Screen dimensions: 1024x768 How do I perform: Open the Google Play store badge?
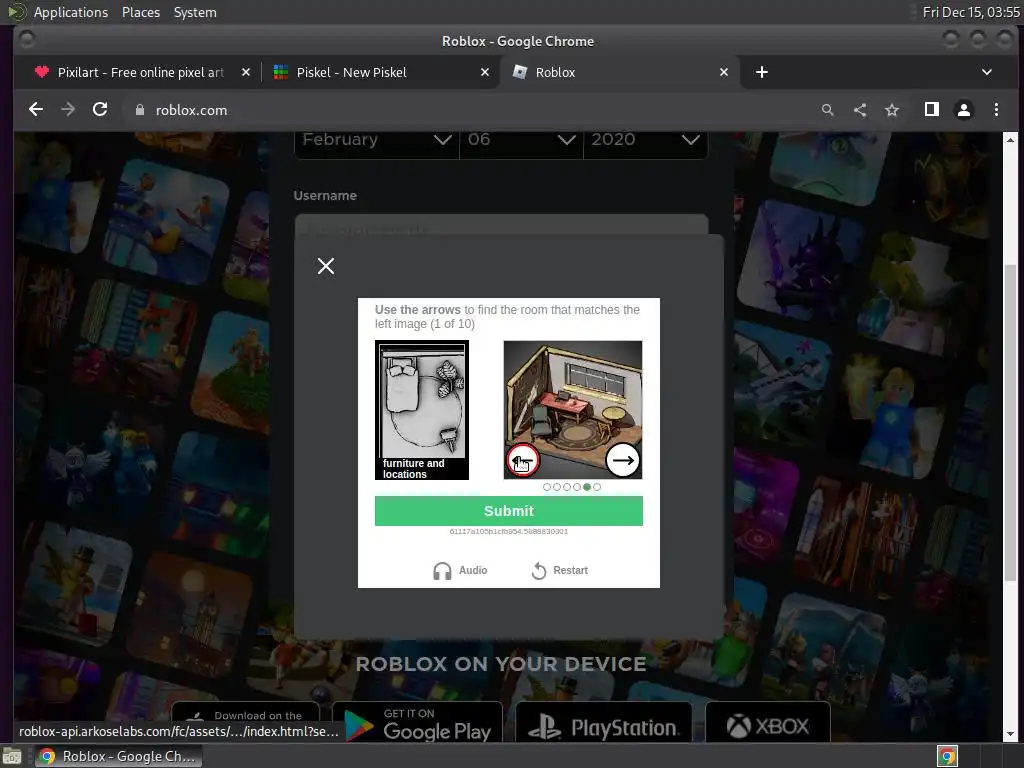[417, 722]
